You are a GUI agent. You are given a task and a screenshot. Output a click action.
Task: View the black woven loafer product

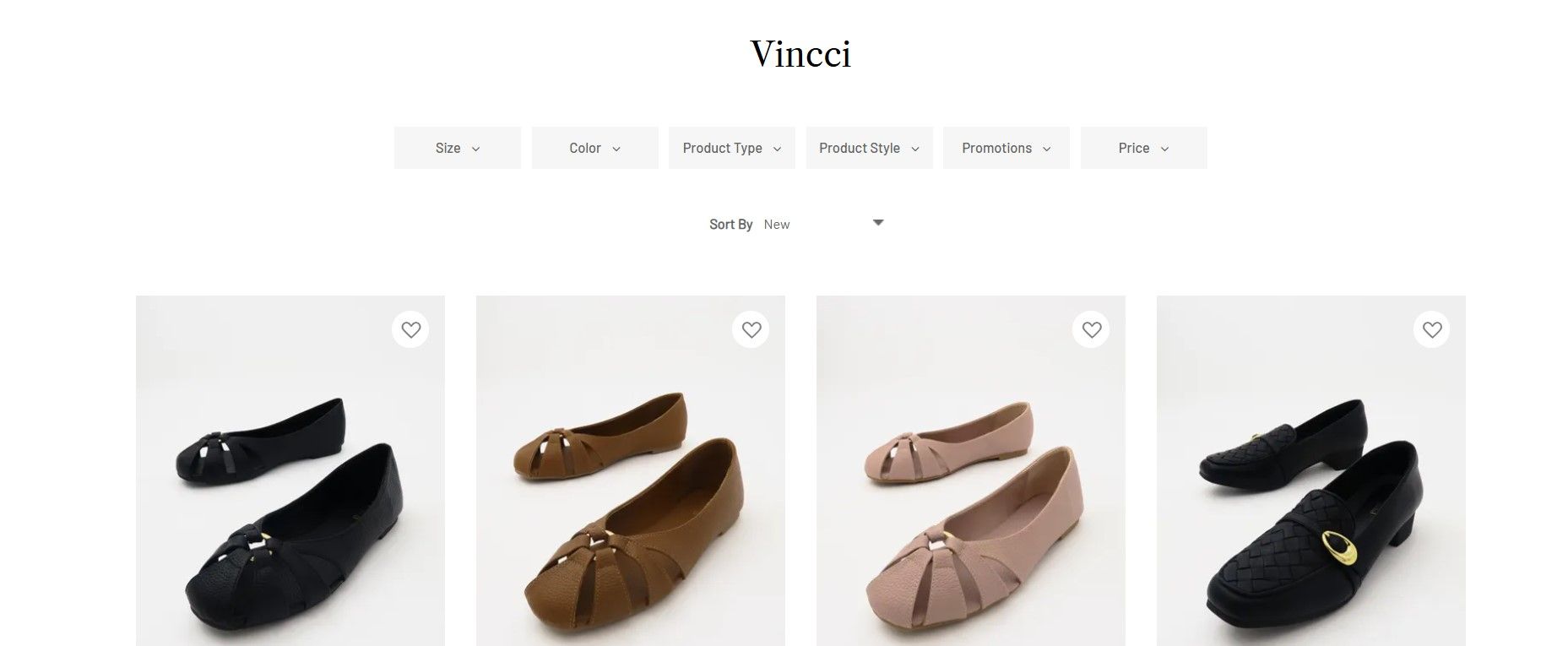tap(1311, 470)
